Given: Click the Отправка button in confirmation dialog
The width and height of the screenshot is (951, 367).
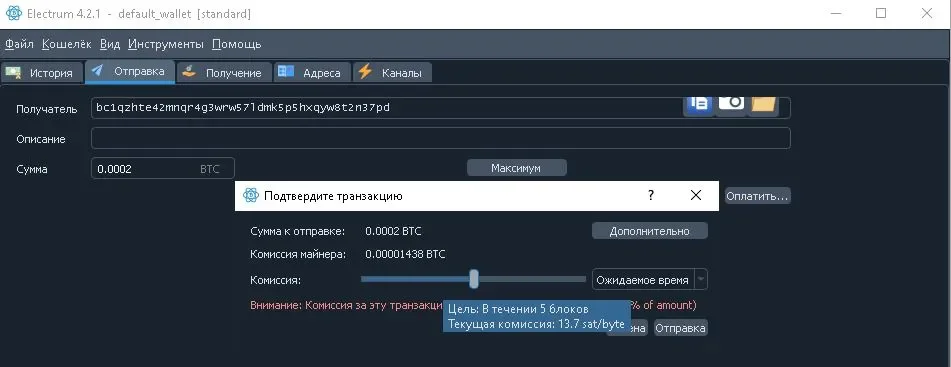Looking at the screenshot, I should click(680, 328).
